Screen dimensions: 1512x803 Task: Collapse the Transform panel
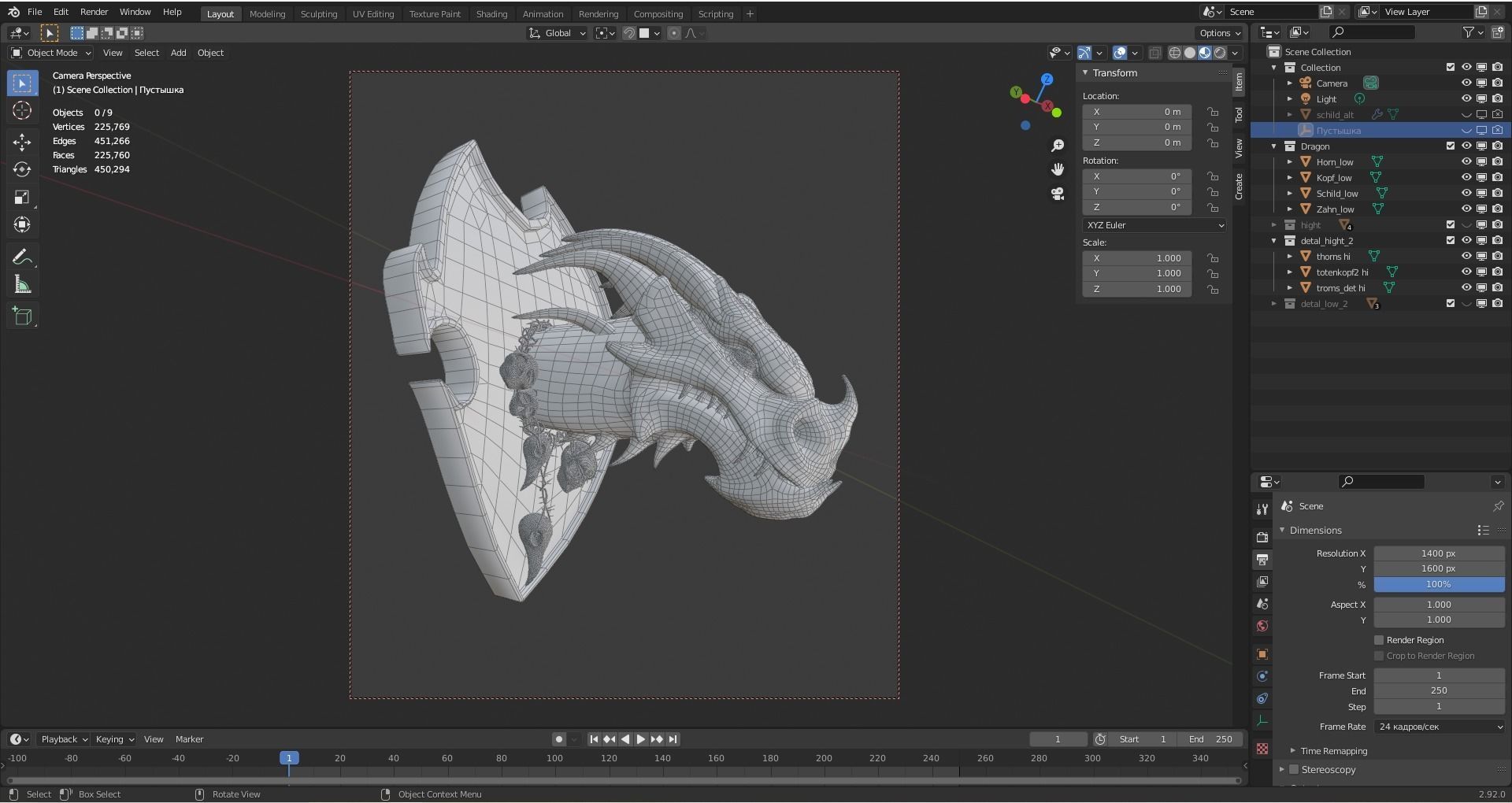click(1085, 72)
